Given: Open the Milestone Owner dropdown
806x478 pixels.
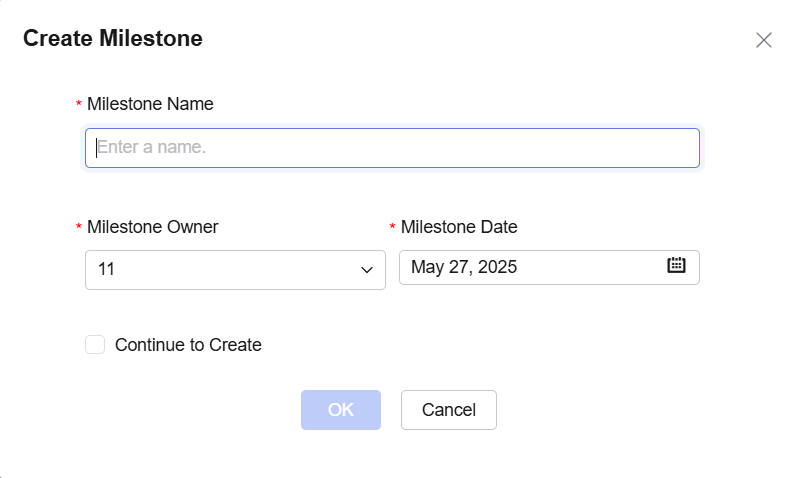Looking at the screenshot, I should pos(235,270).
